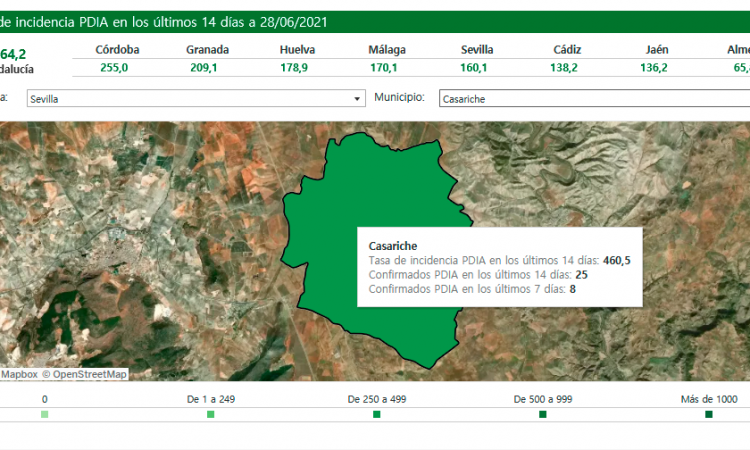The width and height of the screenshot is (750, 450).
Task: Select the Sevilla province header in table
Action: [477, 50]
